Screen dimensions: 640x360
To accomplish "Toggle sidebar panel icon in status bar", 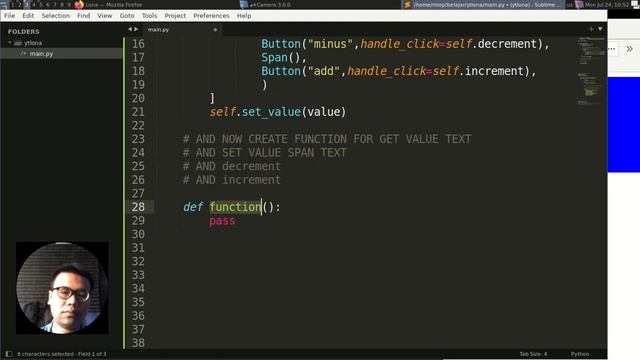I will pos(9,354).
